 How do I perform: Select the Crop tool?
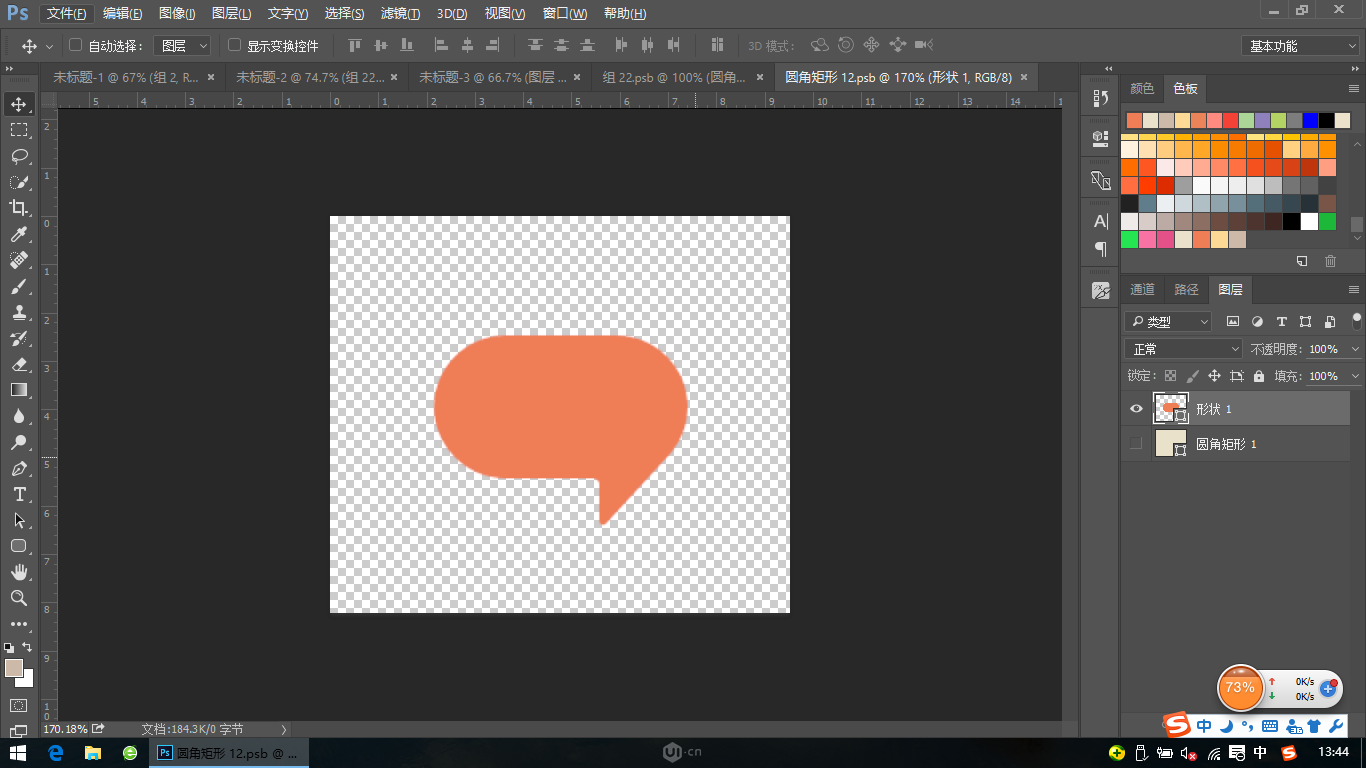pos(19,208)
